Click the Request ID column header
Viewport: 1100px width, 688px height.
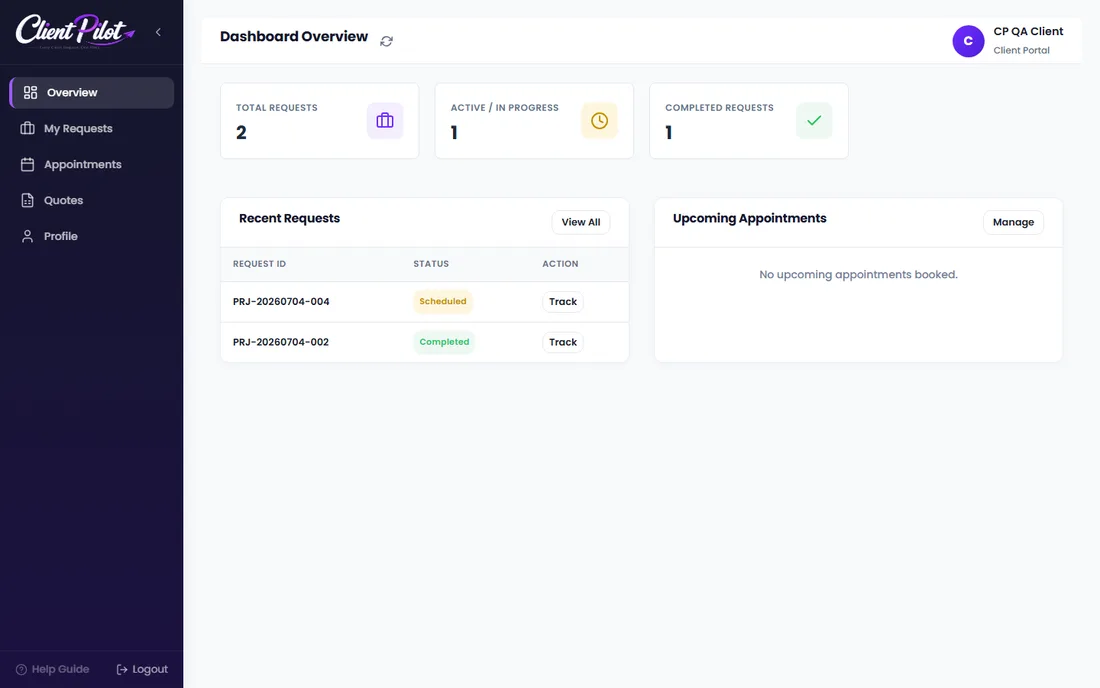click(260, 264)
